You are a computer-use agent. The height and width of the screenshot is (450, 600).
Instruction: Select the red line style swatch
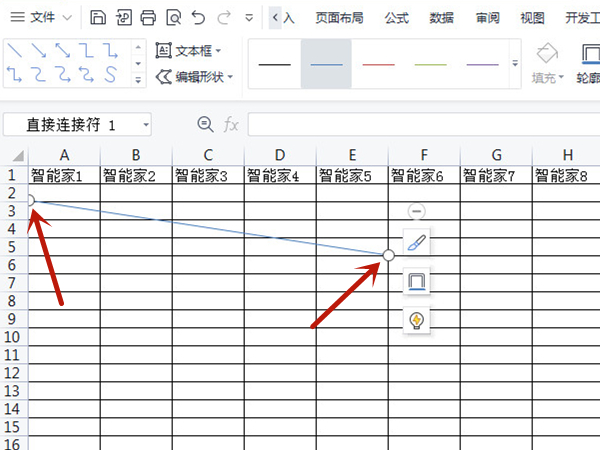pyautogui.click(x=378, y=64)
